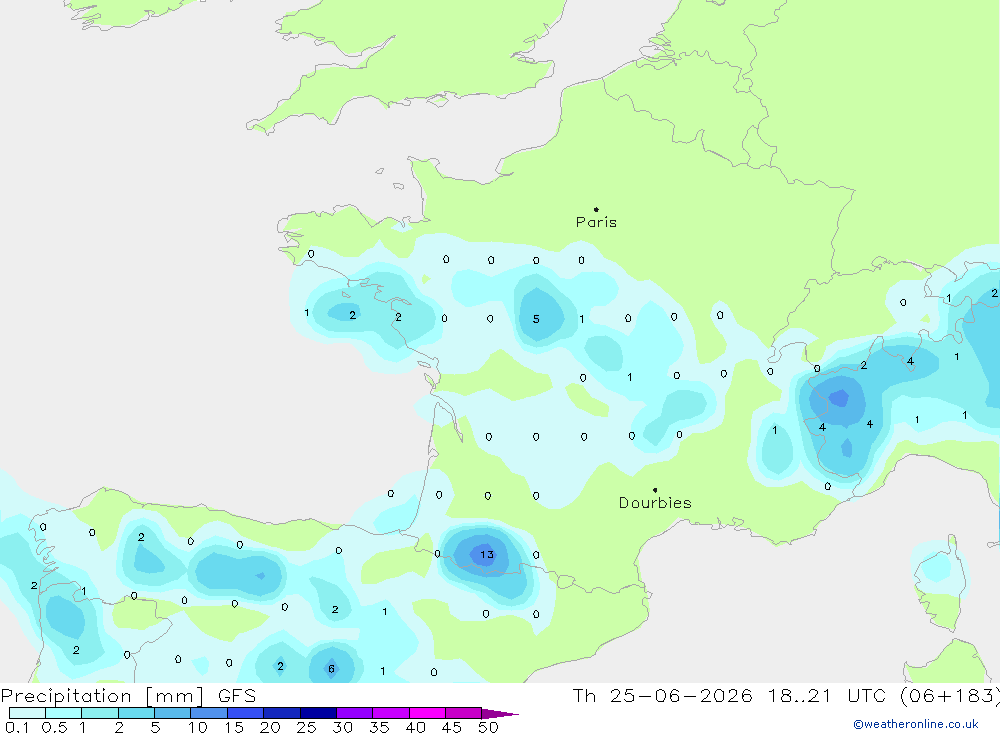Click the legend scale label '50'
Screen dimensions: 1000x733
click(x=488, y=727)
